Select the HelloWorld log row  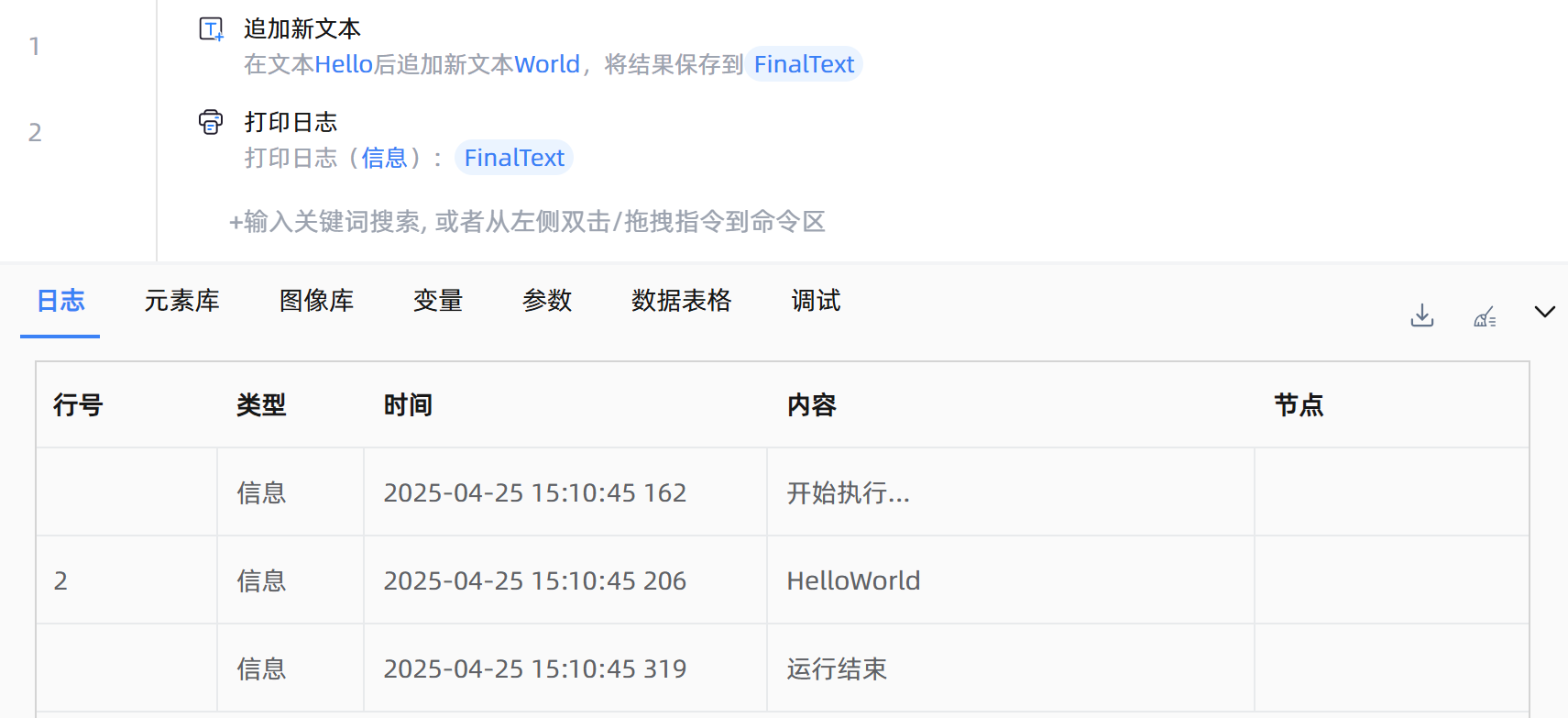[852, 580]
